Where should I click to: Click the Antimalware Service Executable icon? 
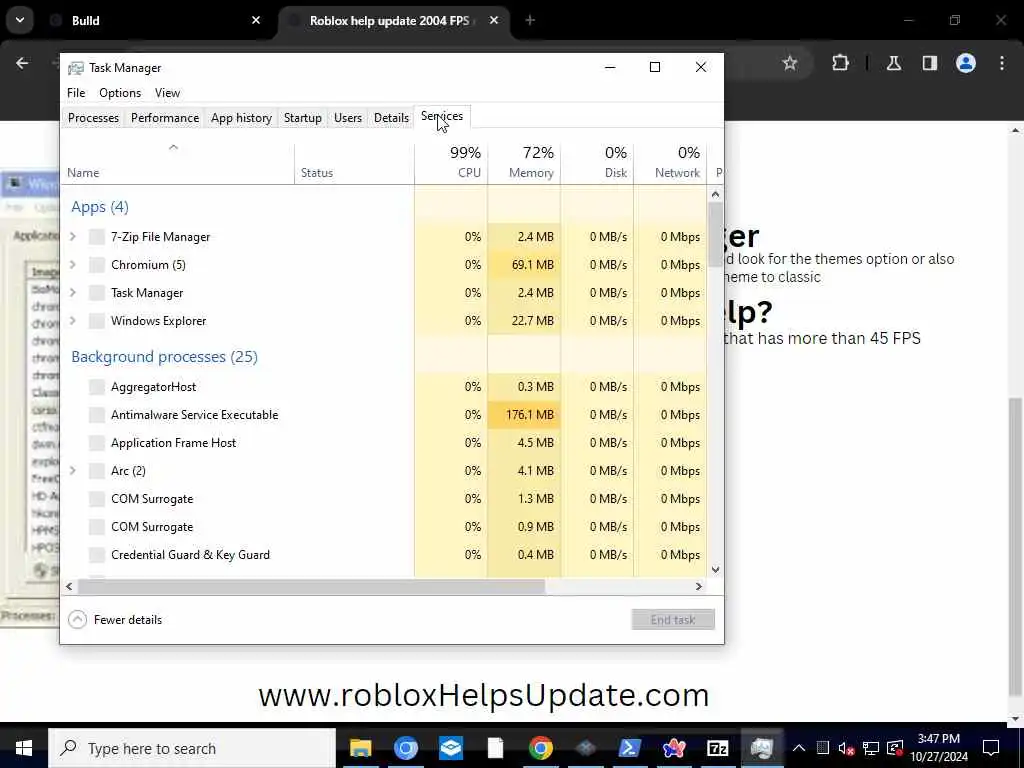[97, 415]
